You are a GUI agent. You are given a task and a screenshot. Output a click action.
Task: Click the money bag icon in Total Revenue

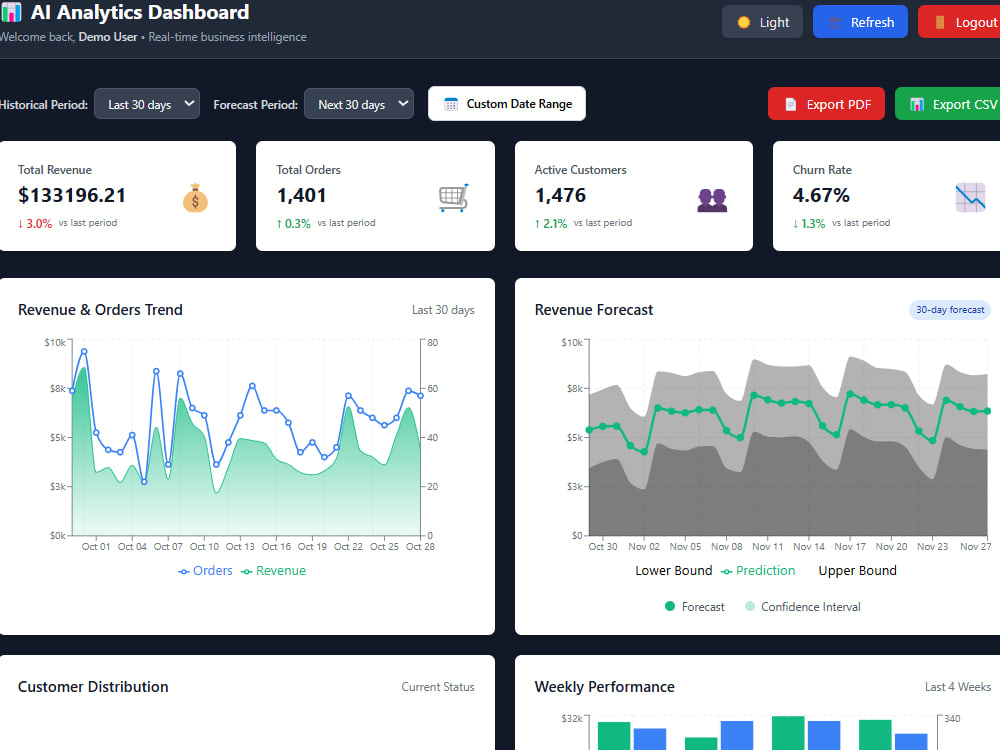195,198
